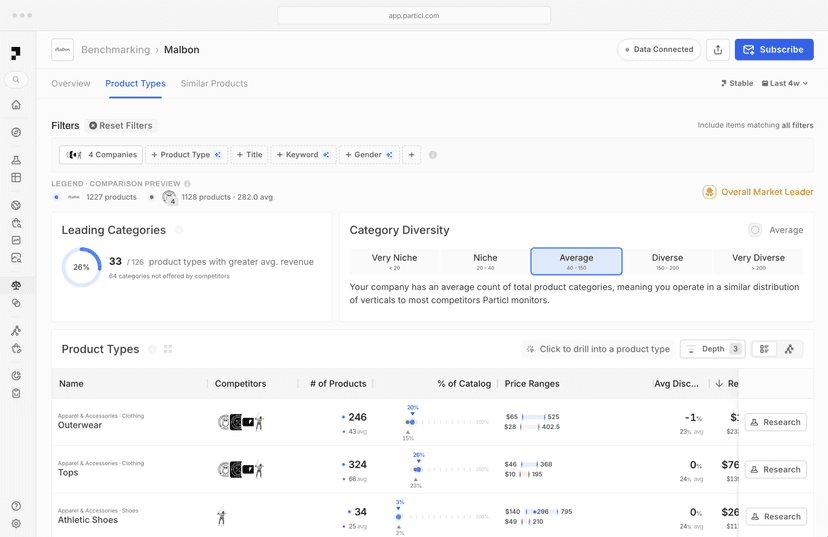This screenshot has height=537, width=828.
Task: Expand the 4 Companies filter
Action: point(100,155)
